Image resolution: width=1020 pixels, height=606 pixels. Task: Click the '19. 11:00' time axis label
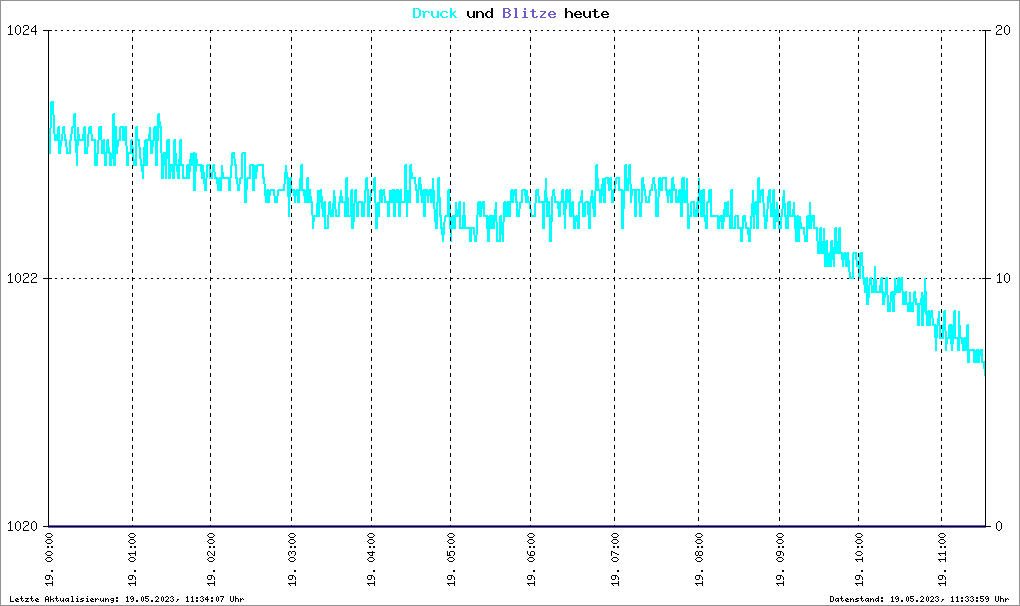[941, 561]
